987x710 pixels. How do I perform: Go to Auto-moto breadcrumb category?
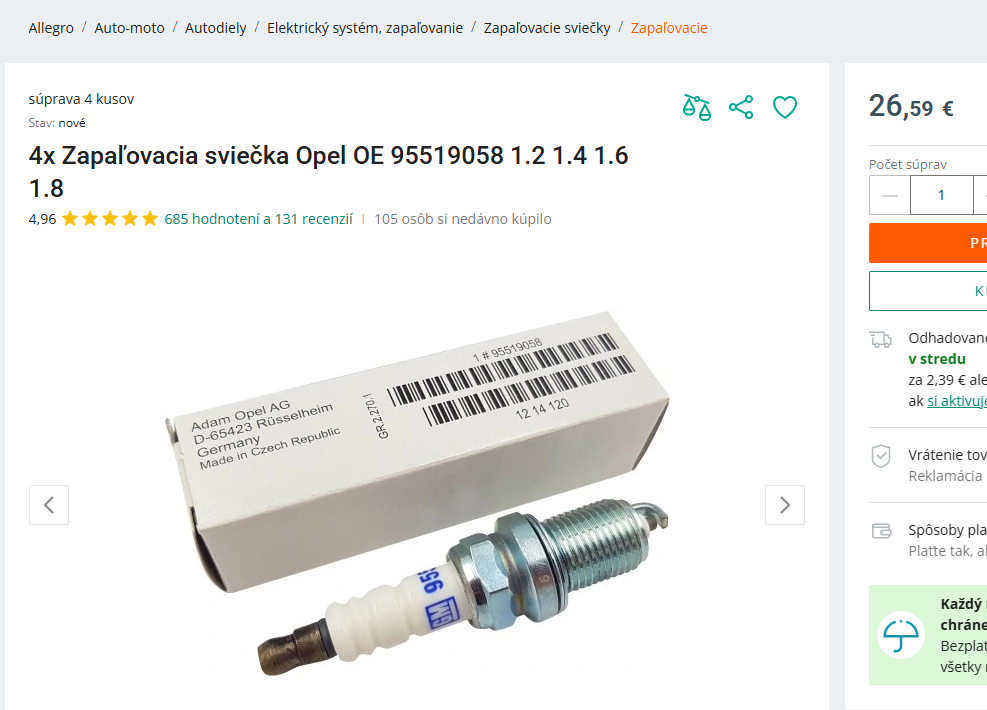click(x=129, y=28)
